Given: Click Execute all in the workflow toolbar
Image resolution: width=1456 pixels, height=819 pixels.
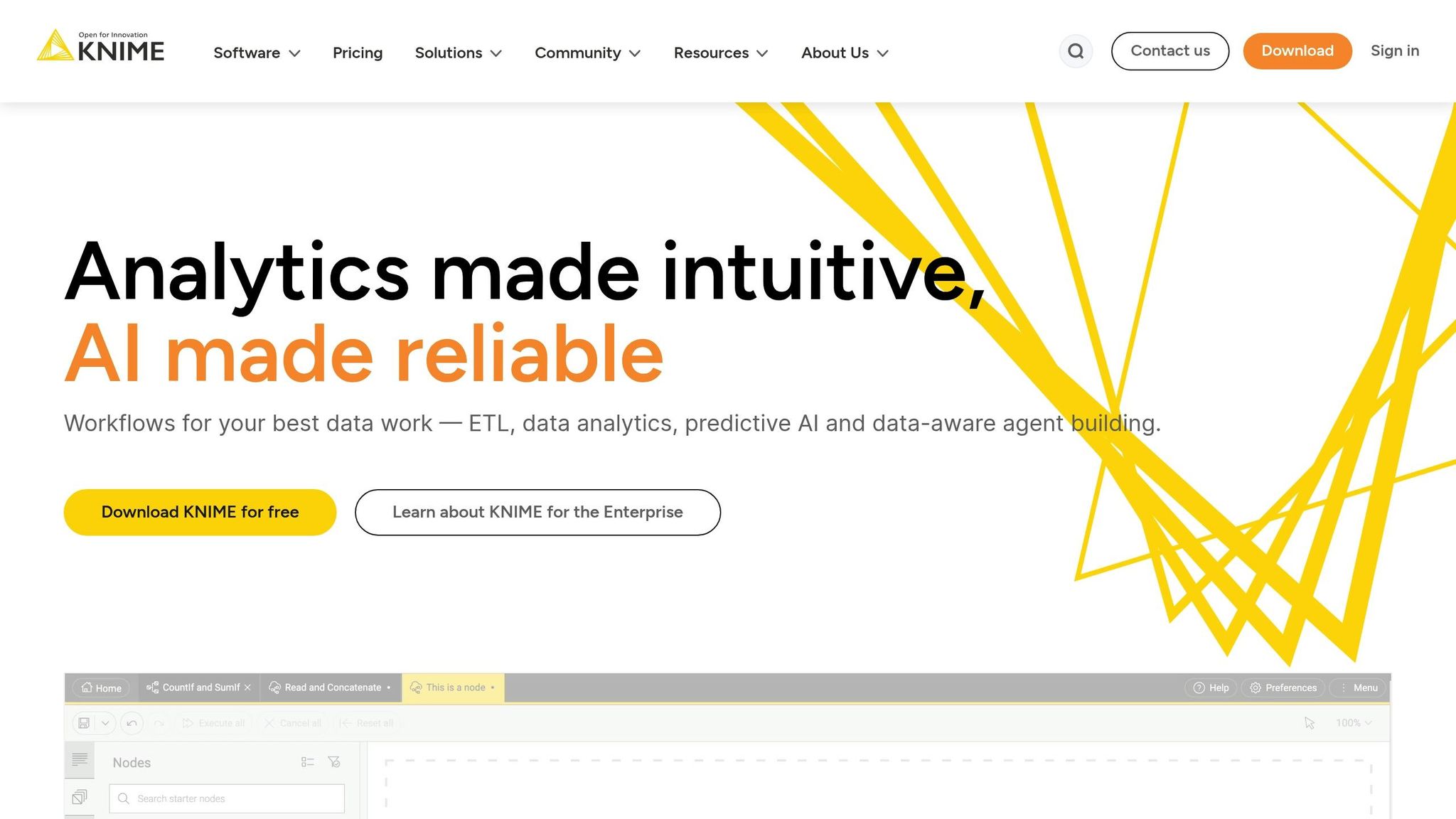Looking at the screenshot, I should 213,723.
